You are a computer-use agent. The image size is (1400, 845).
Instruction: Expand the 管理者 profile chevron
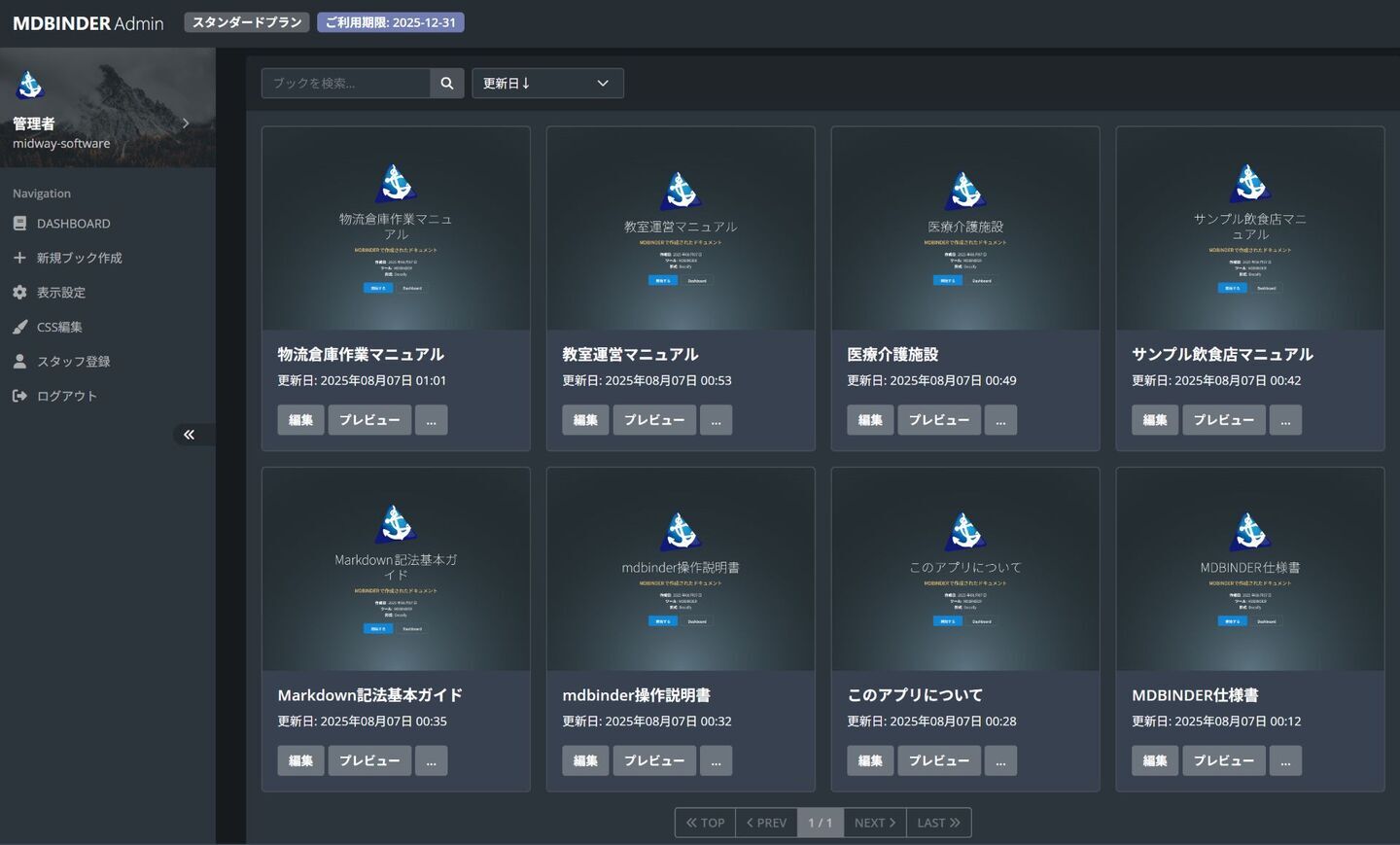coord(186,123)
